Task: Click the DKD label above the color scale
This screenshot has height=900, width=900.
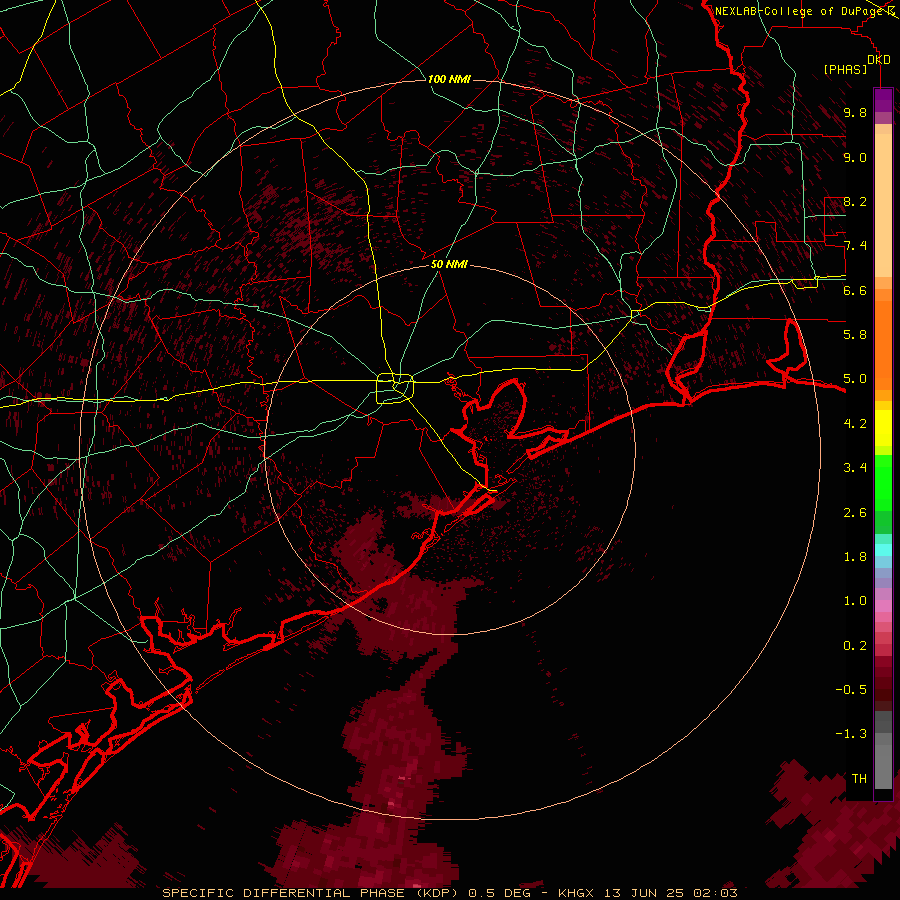Action: coord(878,60)
